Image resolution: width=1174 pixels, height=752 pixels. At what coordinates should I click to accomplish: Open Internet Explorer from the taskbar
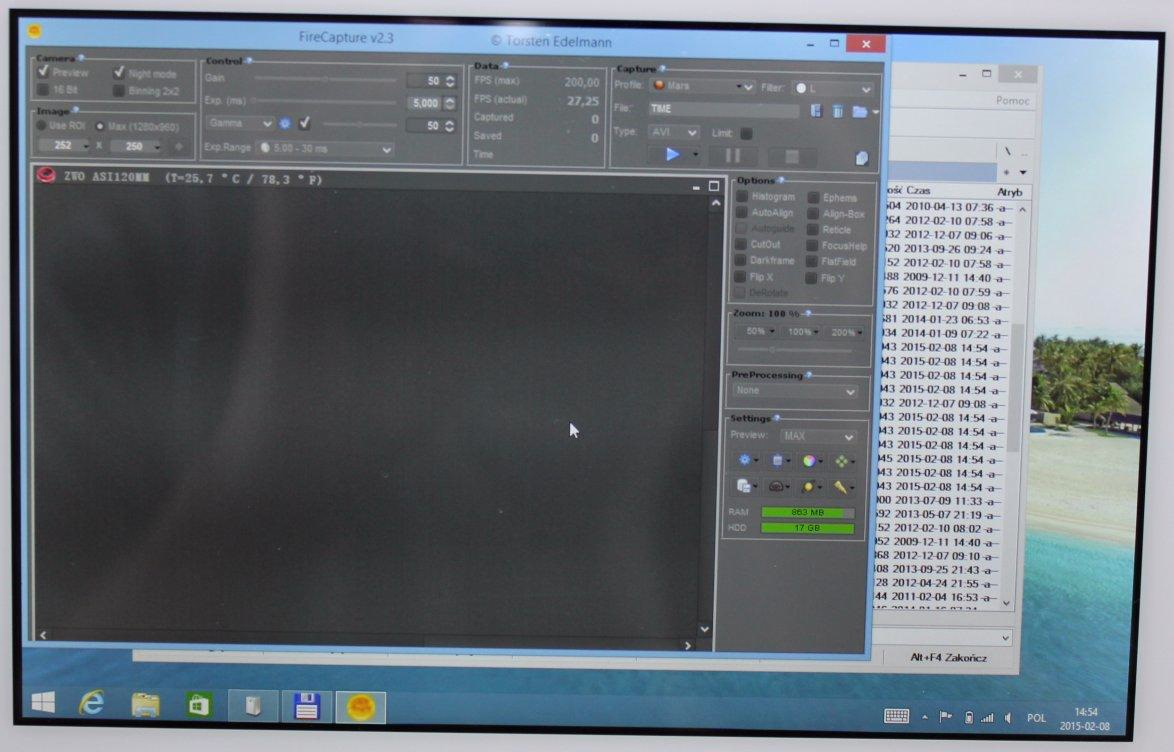[x=92, y=705]
